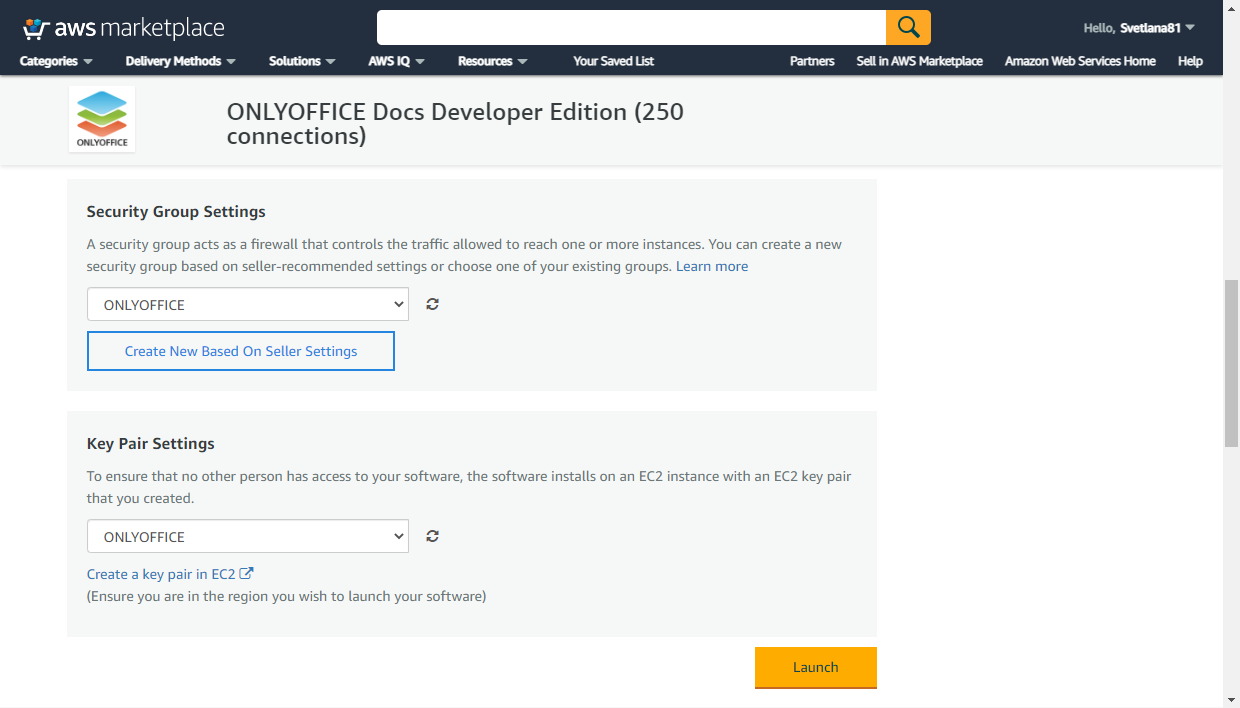Viewport: 1240px width, 708px height.
Task: Click inside the marketplace search field
Action: pos(630,27)
